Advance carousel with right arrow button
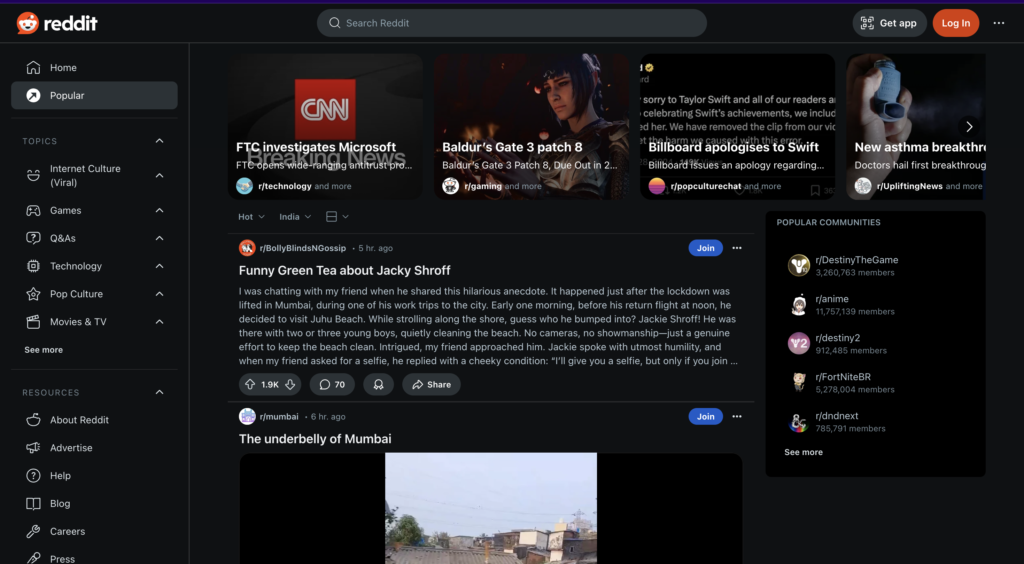Viewport: 1024px width, 564px height. click(x=969, y=127)
